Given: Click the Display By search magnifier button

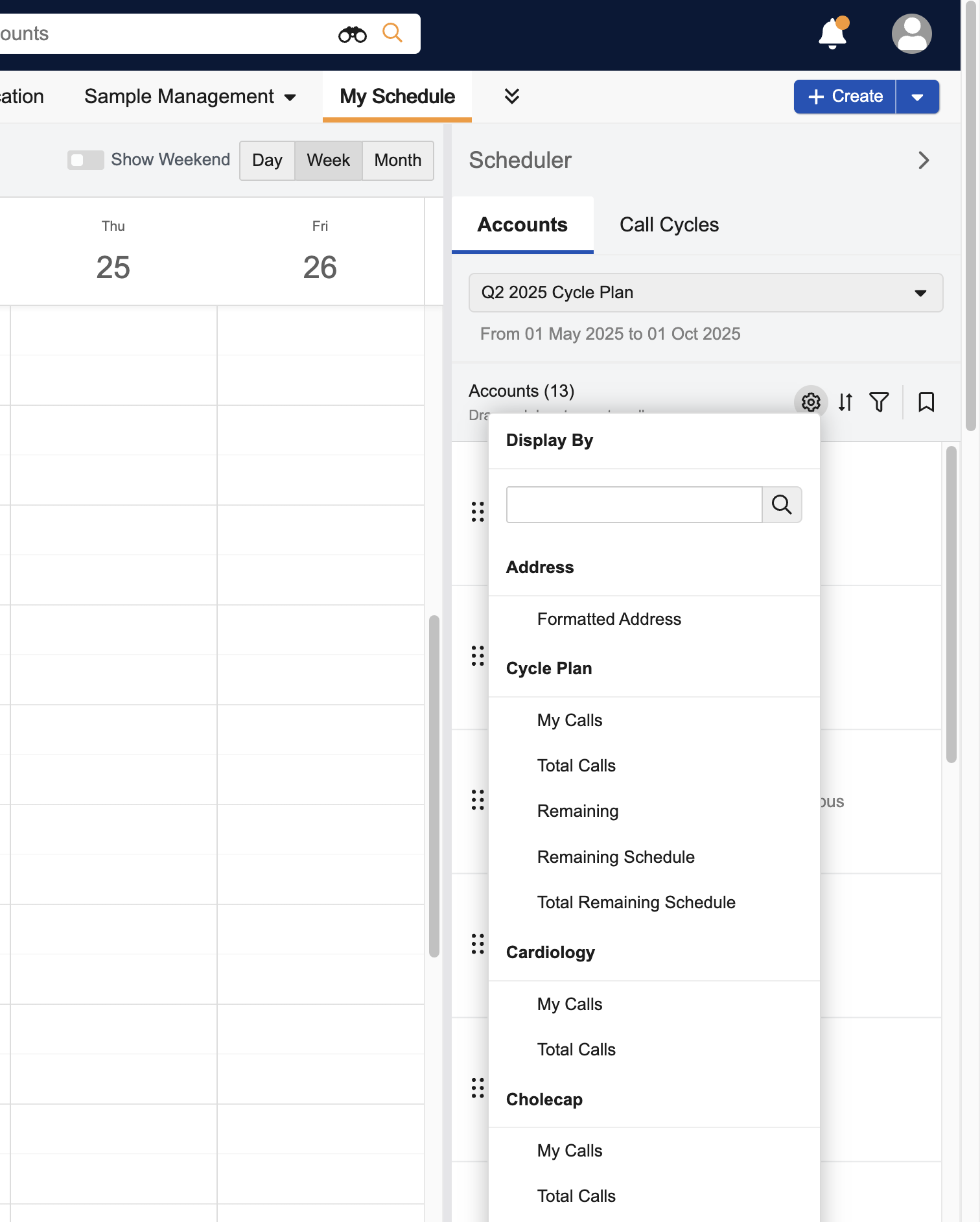Looking at the screenshot, I should (x=782, y=505).
